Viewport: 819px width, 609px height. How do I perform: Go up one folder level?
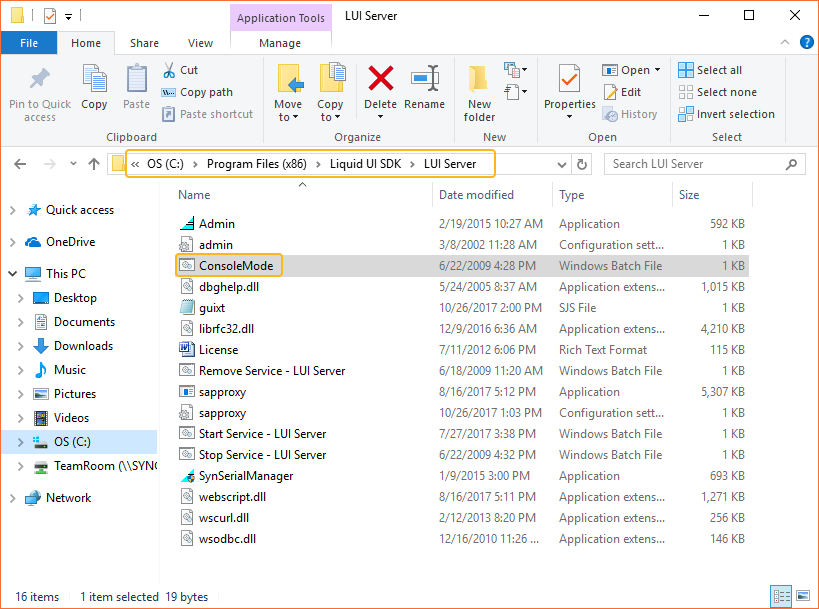pos(94,165)
